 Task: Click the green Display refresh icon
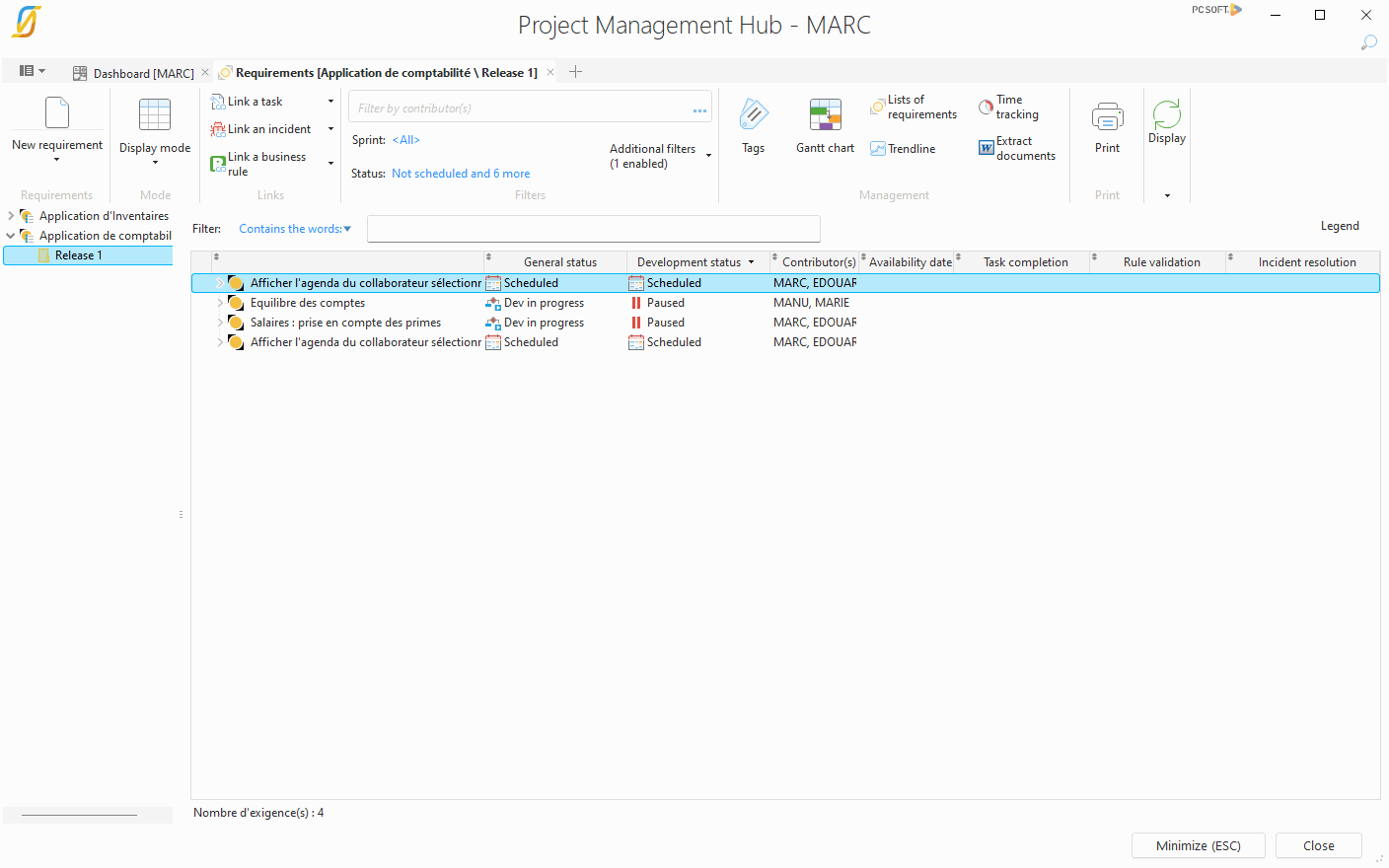click(1167, 113)
